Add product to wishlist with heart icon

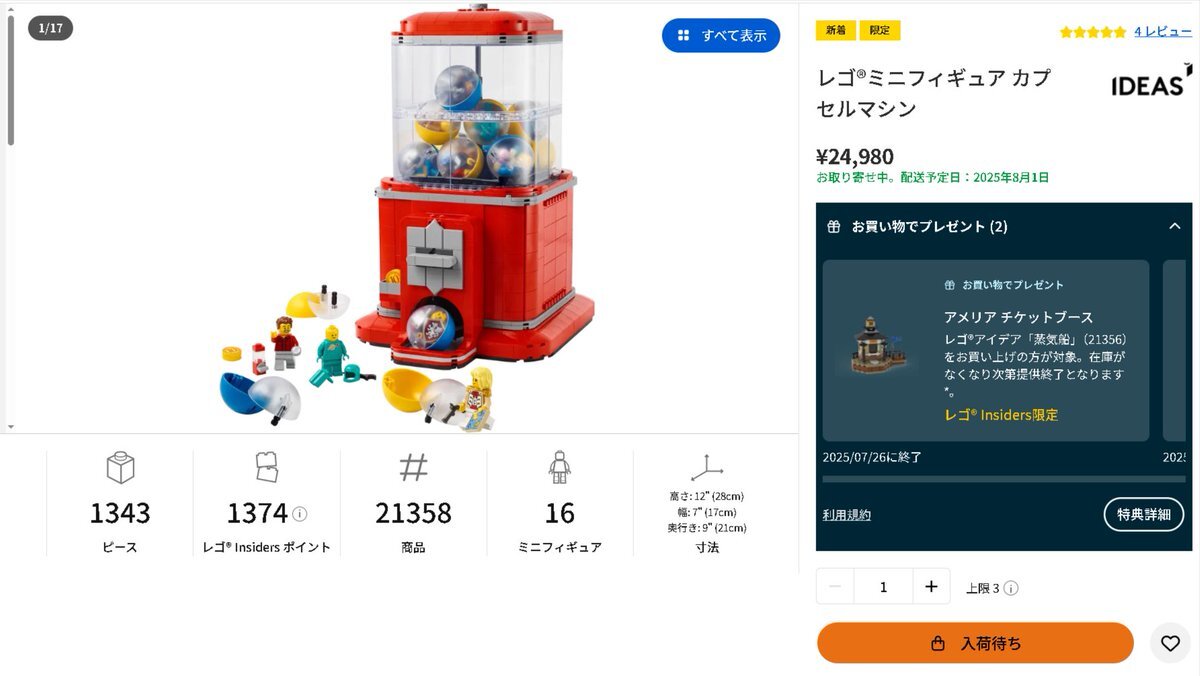click(1170, 643)
